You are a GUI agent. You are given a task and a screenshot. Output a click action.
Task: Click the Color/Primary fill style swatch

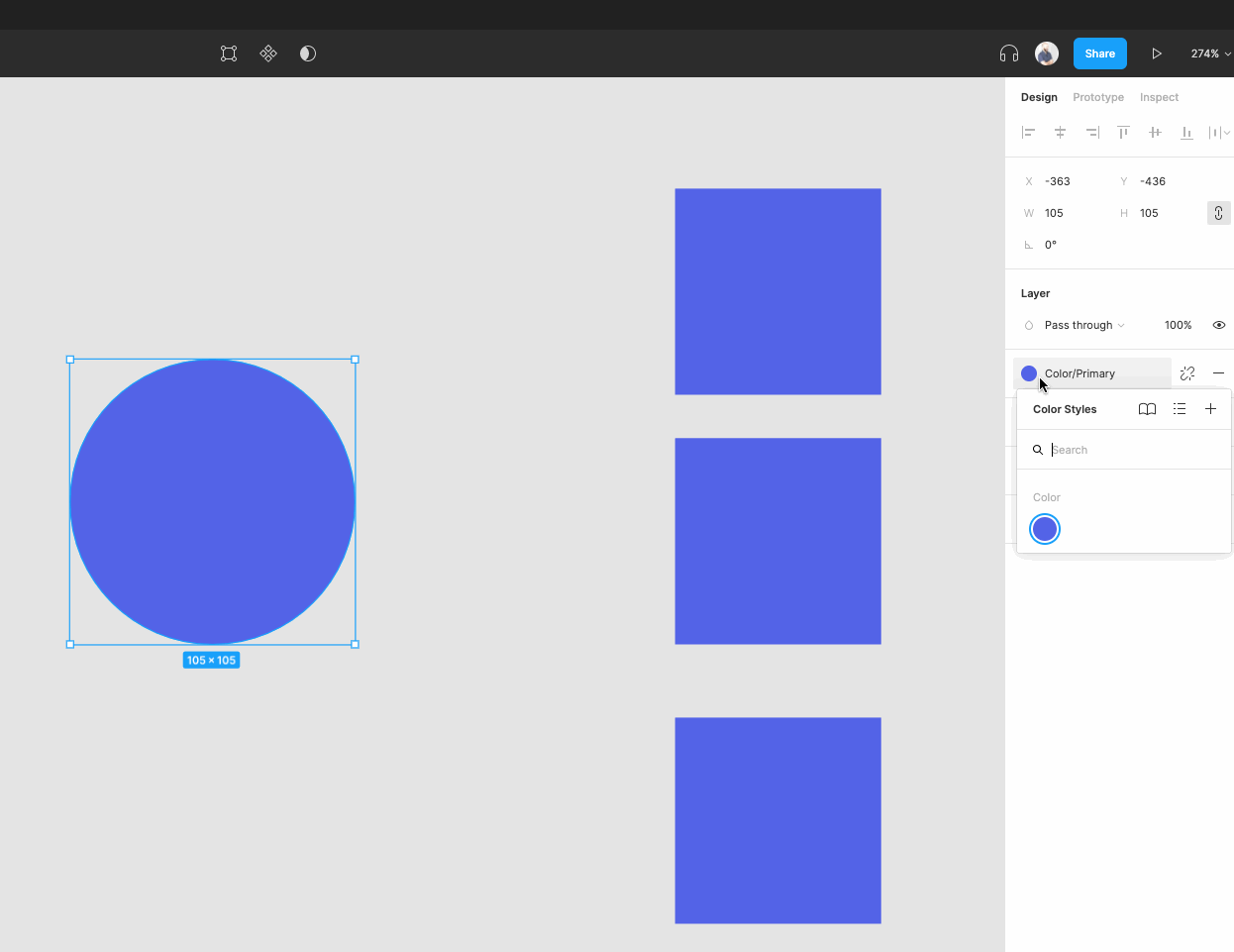click(1029, 373)
